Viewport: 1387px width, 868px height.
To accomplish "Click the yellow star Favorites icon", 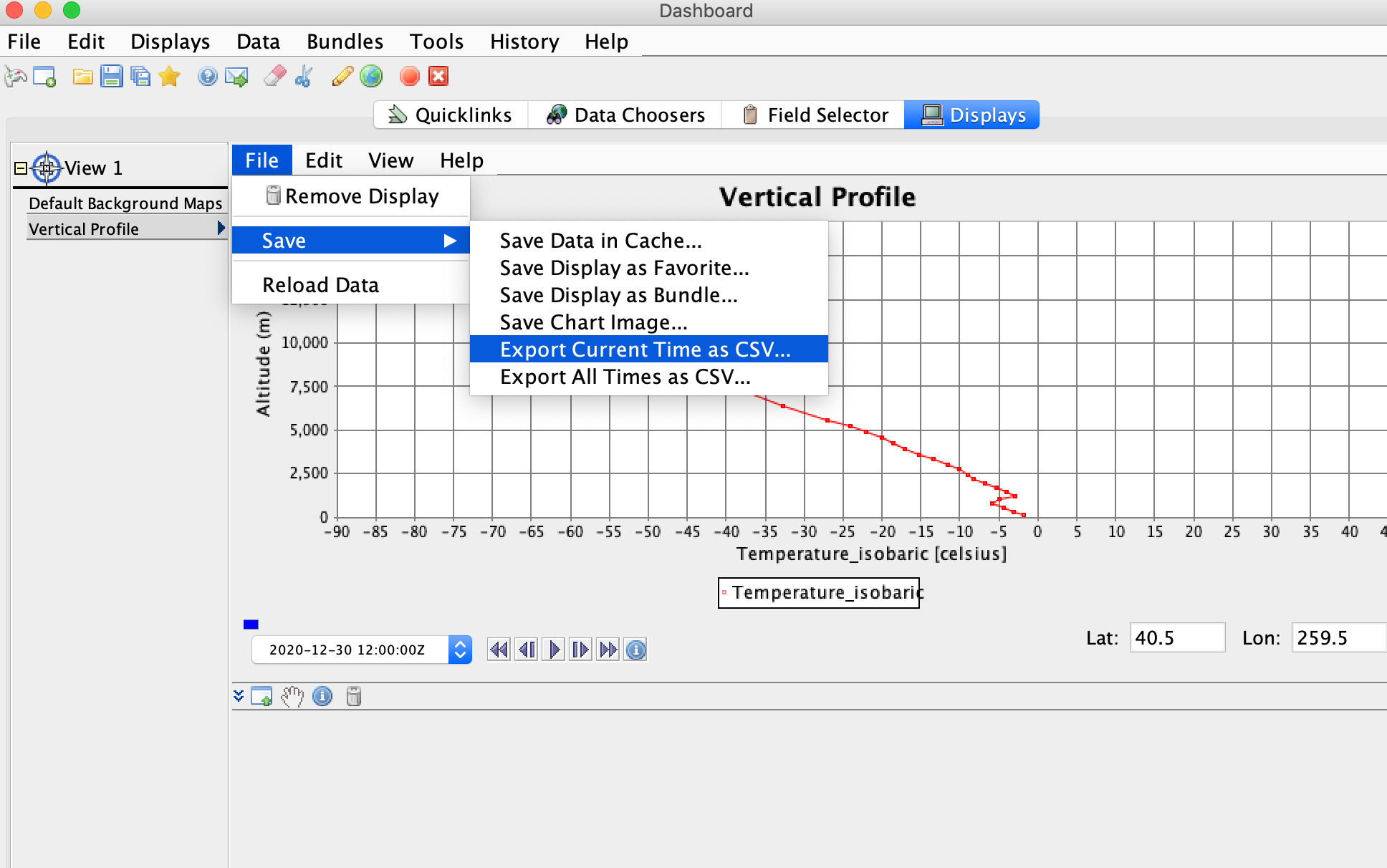I will coord(169,76).
